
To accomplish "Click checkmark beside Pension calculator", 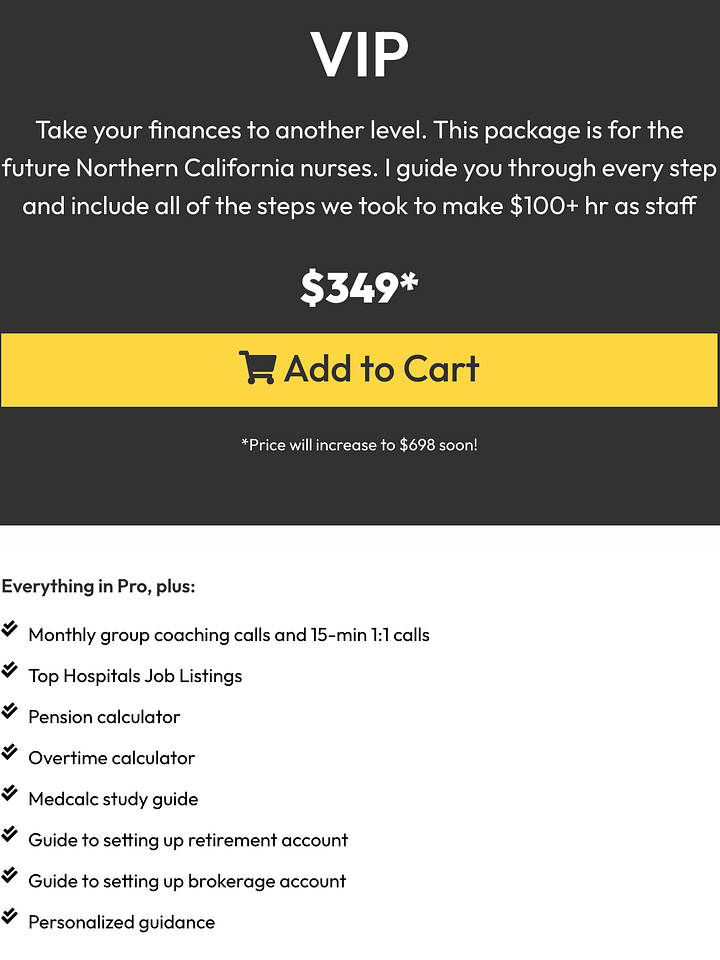I will point(9,711).
